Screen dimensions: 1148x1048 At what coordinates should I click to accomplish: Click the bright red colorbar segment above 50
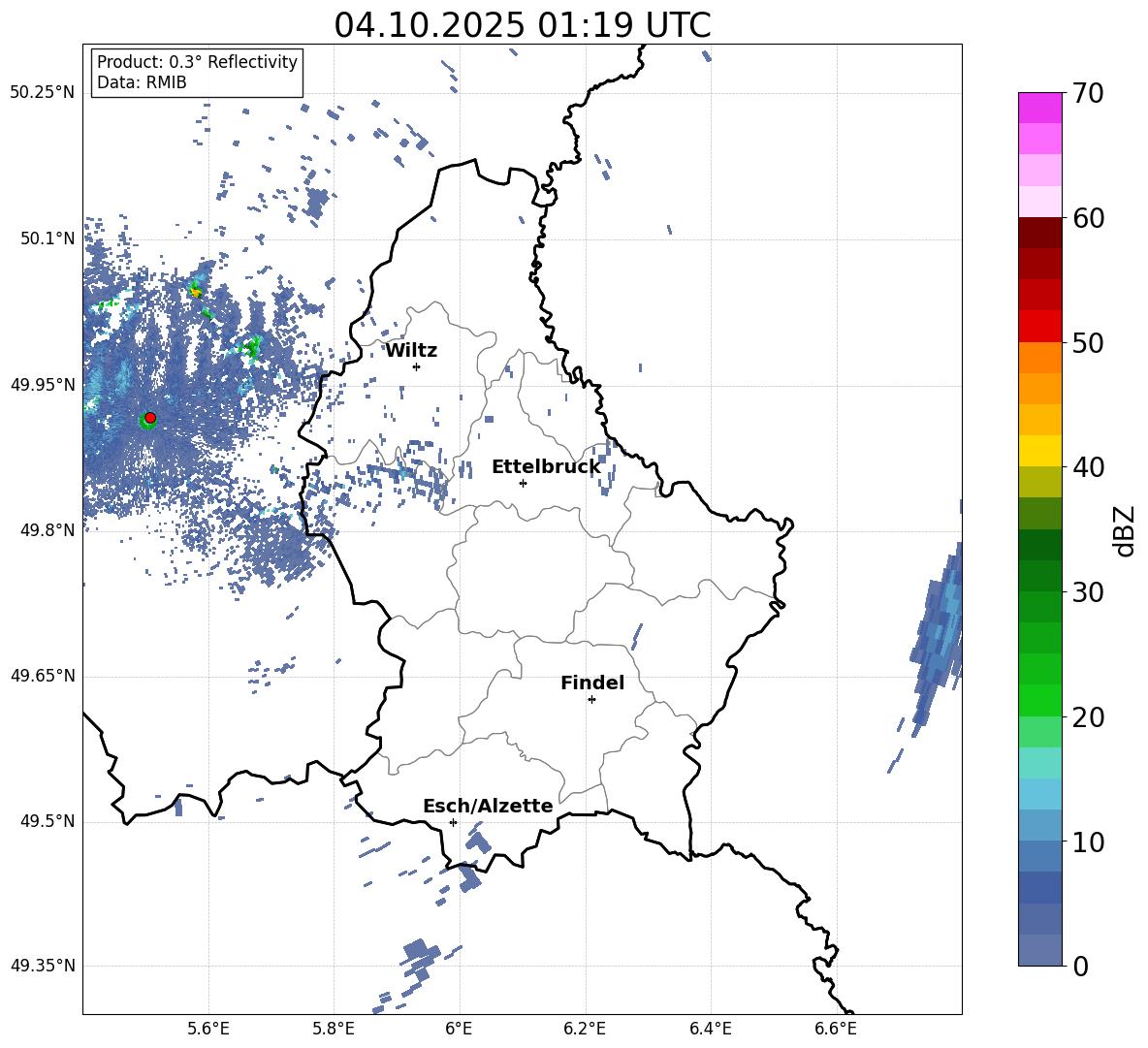(x=1039, y=327)
